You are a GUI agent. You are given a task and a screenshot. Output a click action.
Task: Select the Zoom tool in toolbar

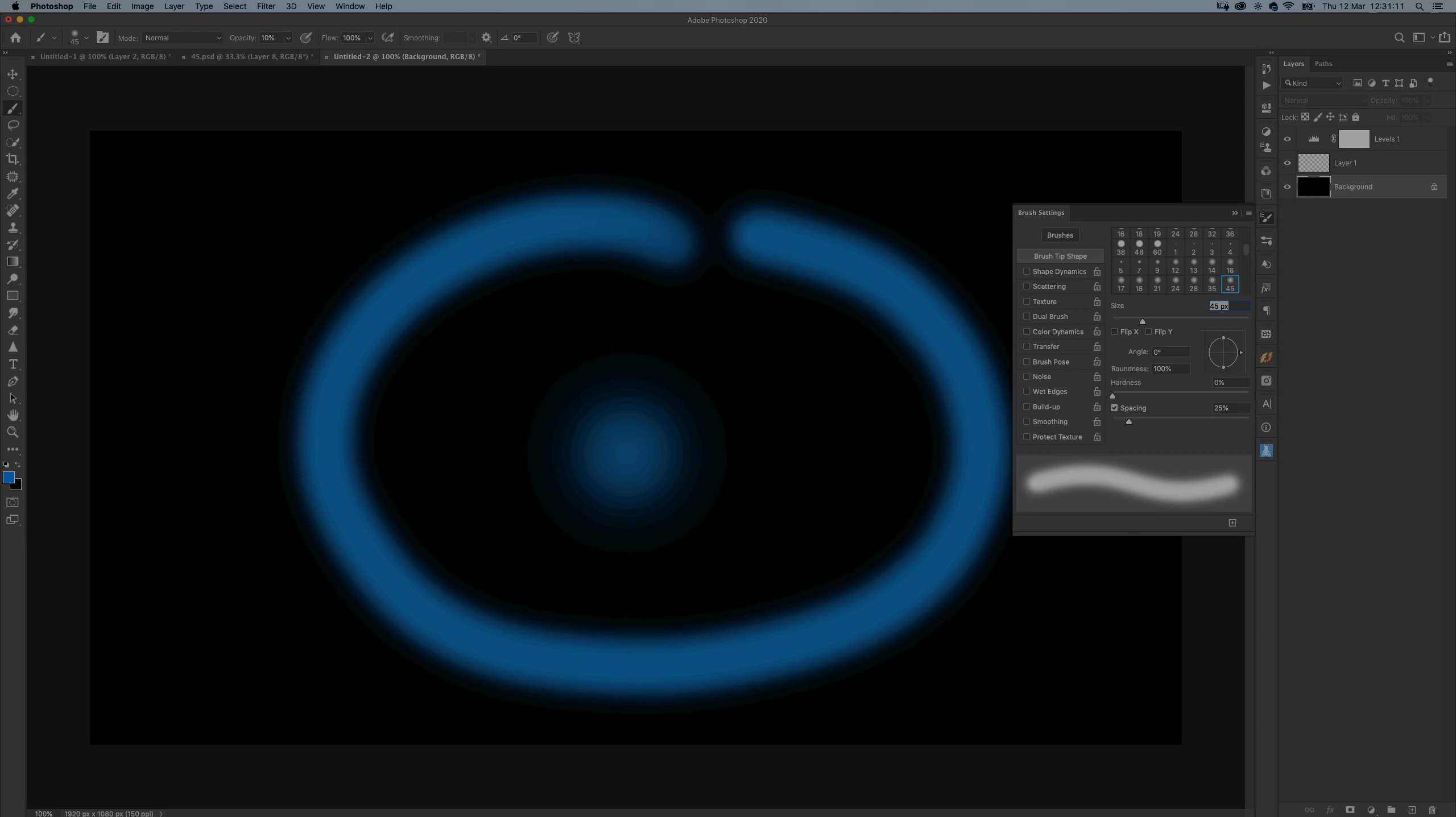pos(13,433)
